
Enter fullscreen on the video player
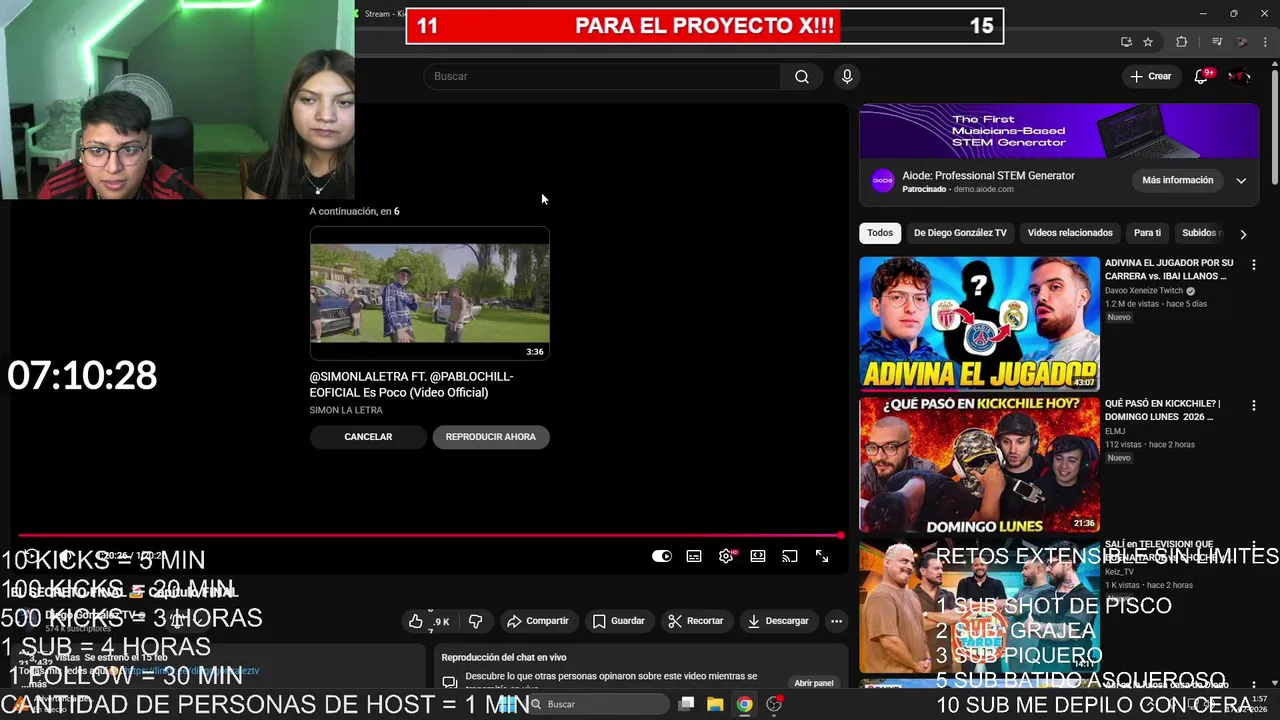click(822, 556)
